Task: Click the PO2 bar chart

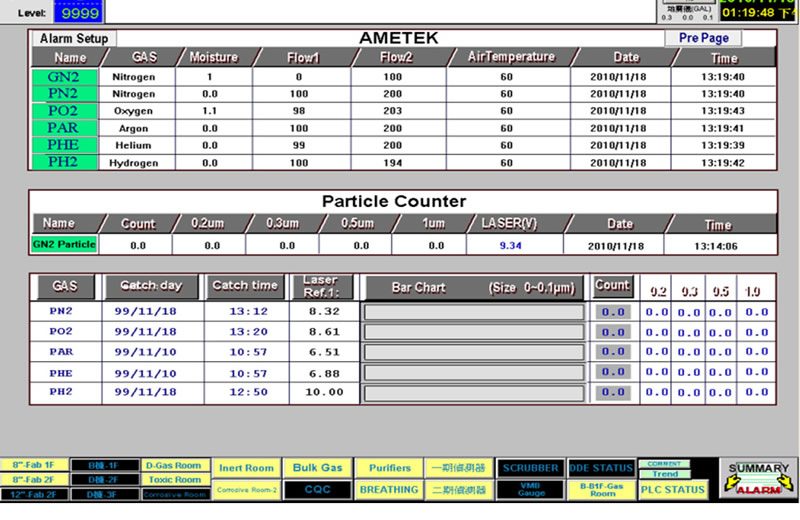Action: (474, 332)
